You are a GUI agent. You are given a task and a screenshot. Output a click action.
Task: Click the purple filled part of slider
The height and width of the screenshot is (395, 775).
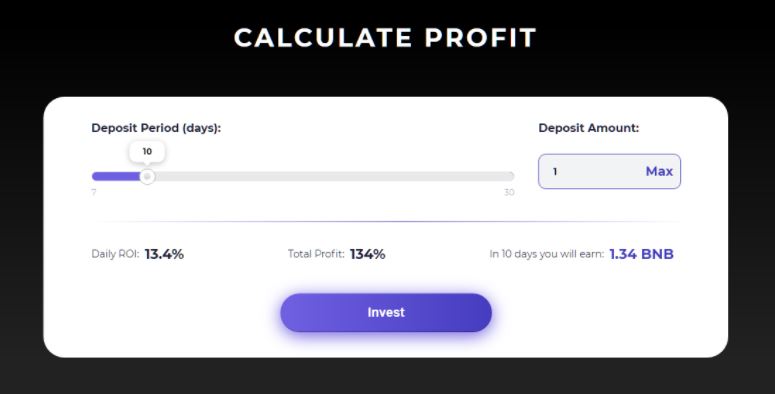[x=116, y=176]
